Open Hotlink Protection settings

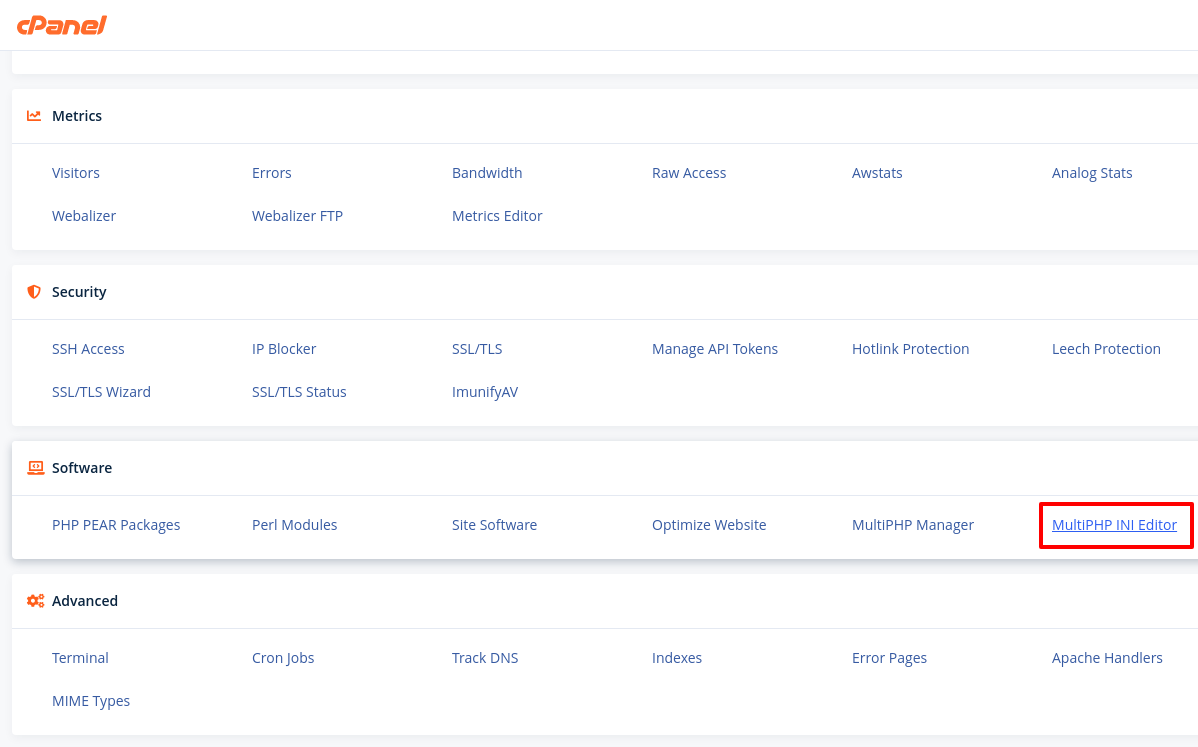point(910,348)
